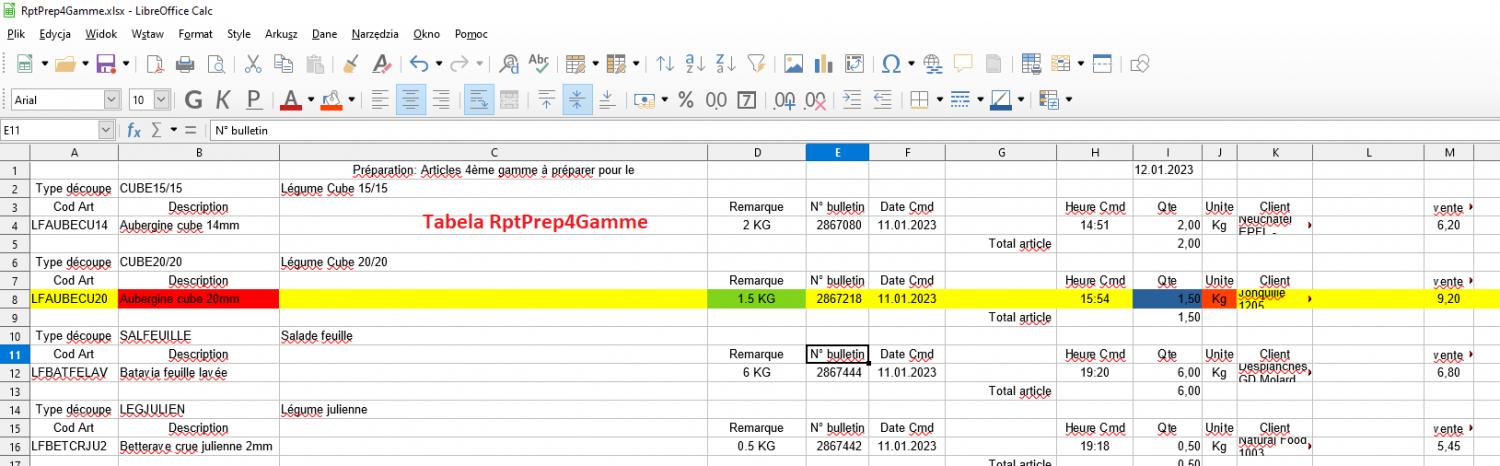Expand the Border Style dropdown arrow

pyautogui.click(x=979, y=100)
